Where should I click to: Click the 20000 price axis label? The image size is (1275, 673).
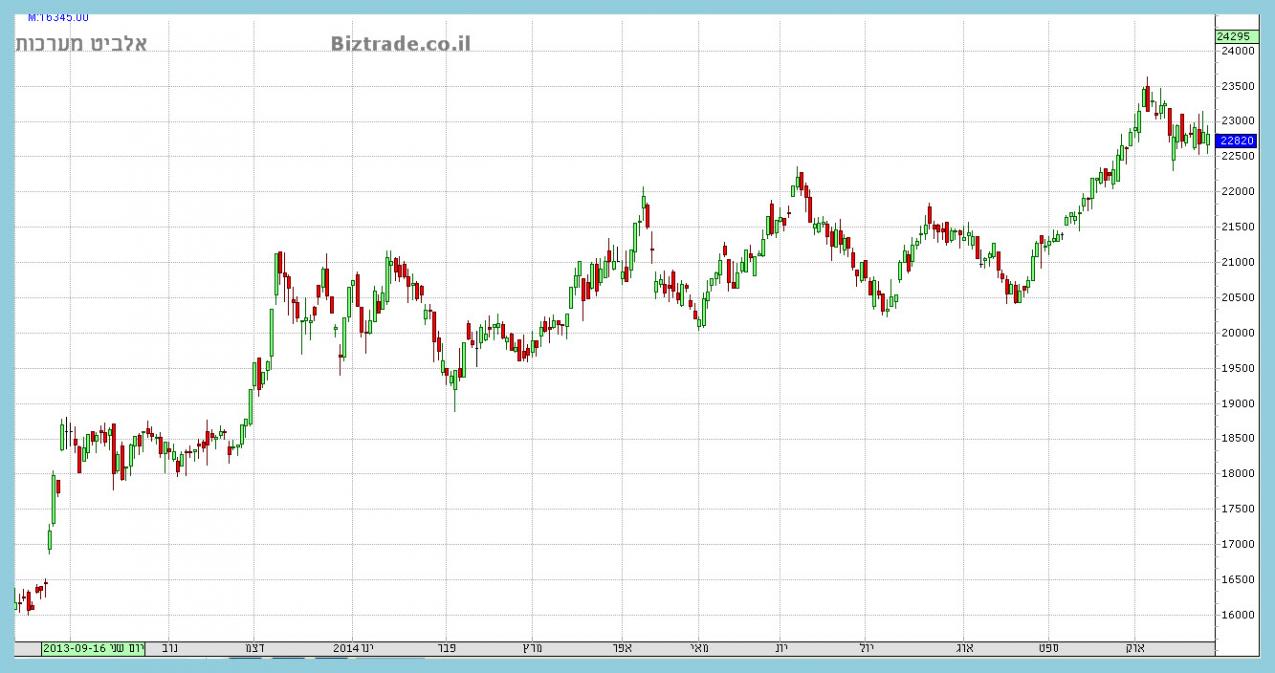point(1237,333)
